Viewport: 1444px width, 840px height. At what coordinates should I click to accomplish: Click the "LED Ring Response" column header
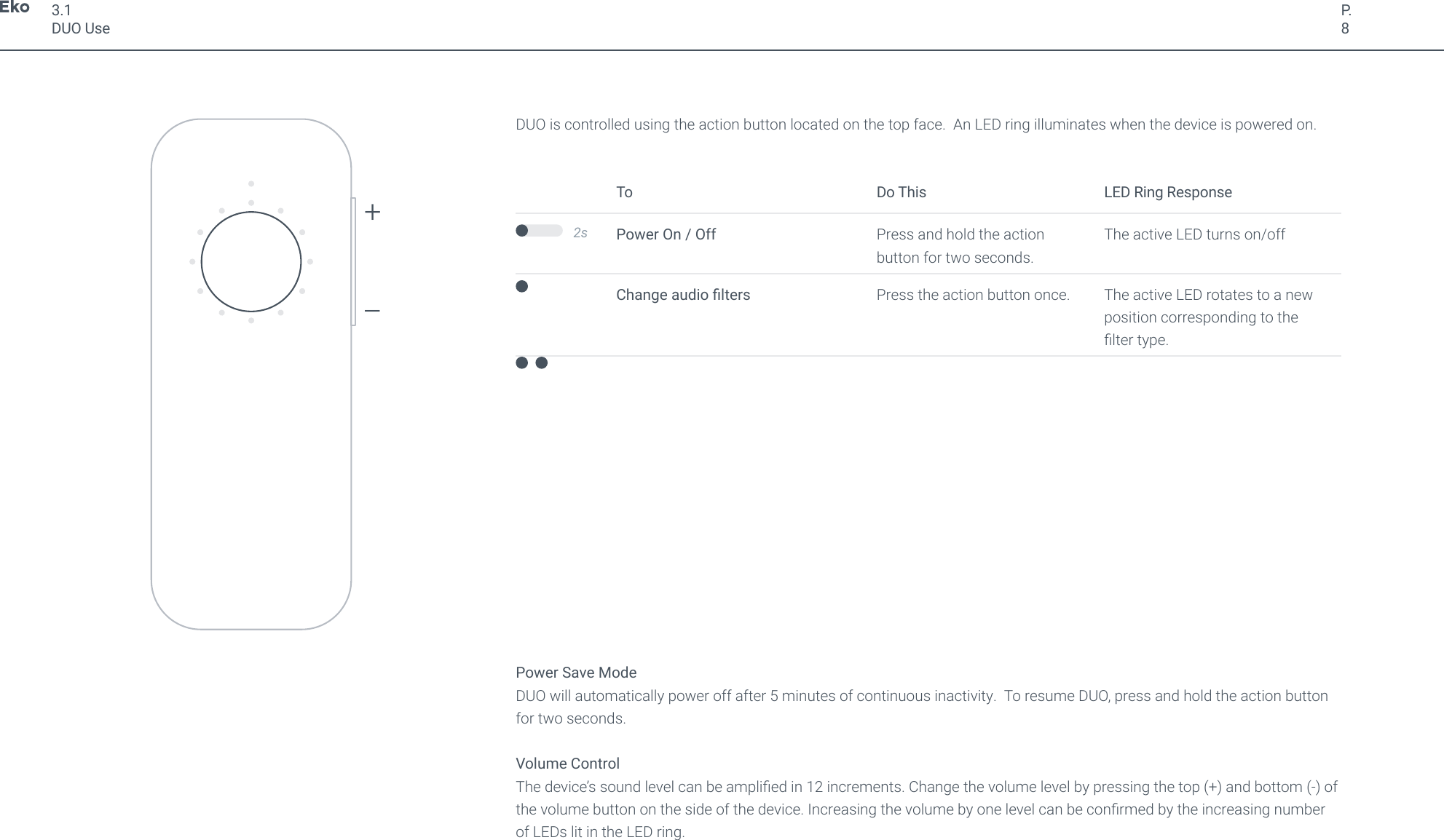(x=1167, y=192)
